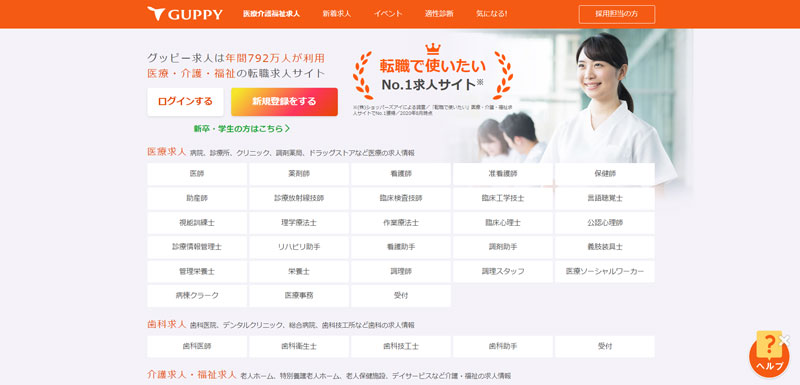
Task: Click the 採用担当の方 button
Action: [x=617, y=14]
